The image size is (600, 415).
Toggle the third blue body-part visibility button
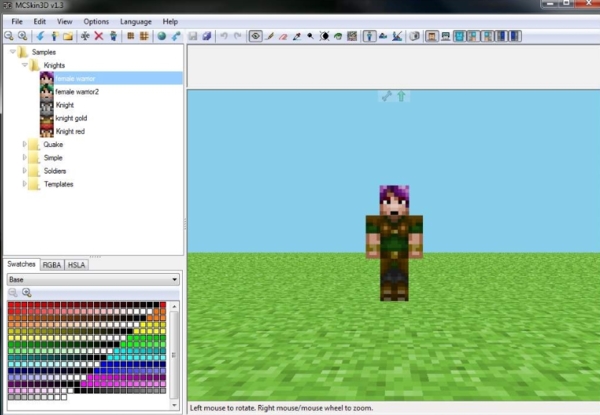tap(488, 36)
